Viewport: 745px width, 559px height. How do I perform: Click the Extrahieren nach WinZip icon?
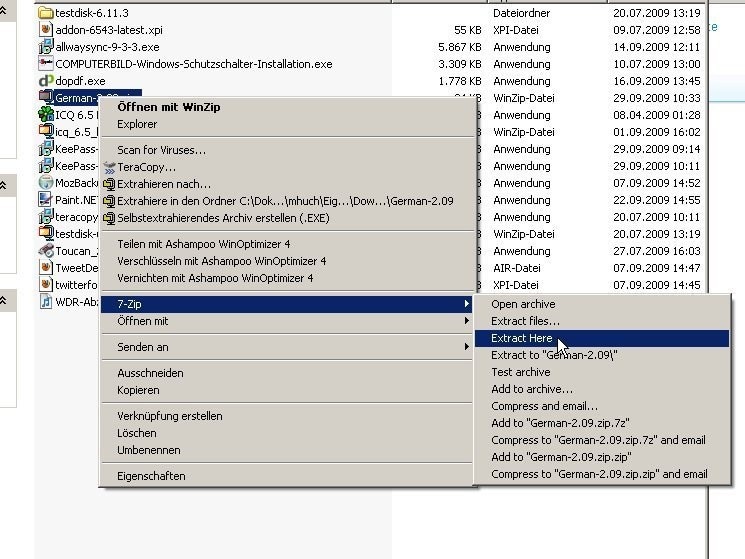pyautogui.click(x=109, y=184)
